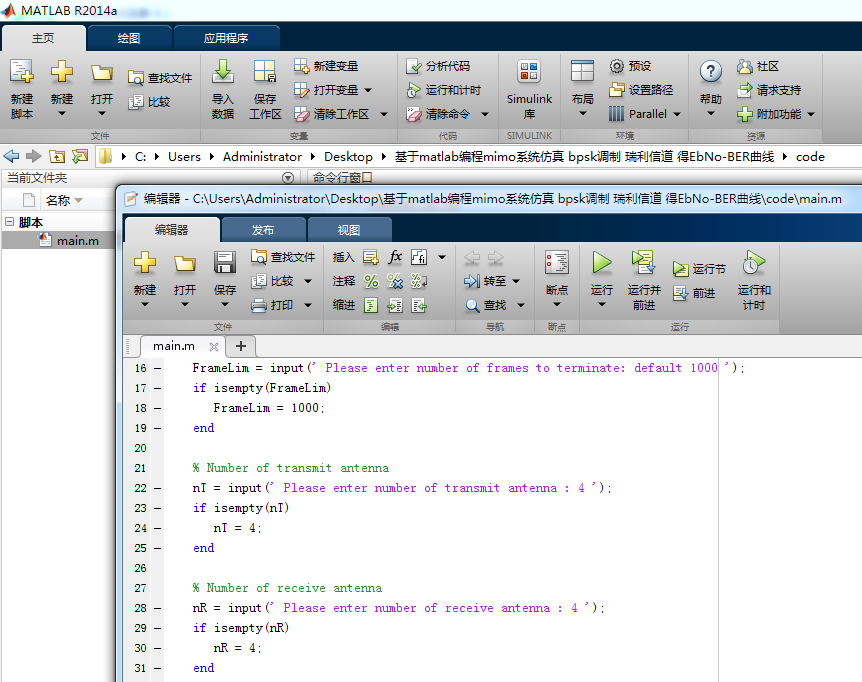Click the Save Workspace (保存工作区) icon
The width and height of the screenshot is (862, 682).
point(265,72)
